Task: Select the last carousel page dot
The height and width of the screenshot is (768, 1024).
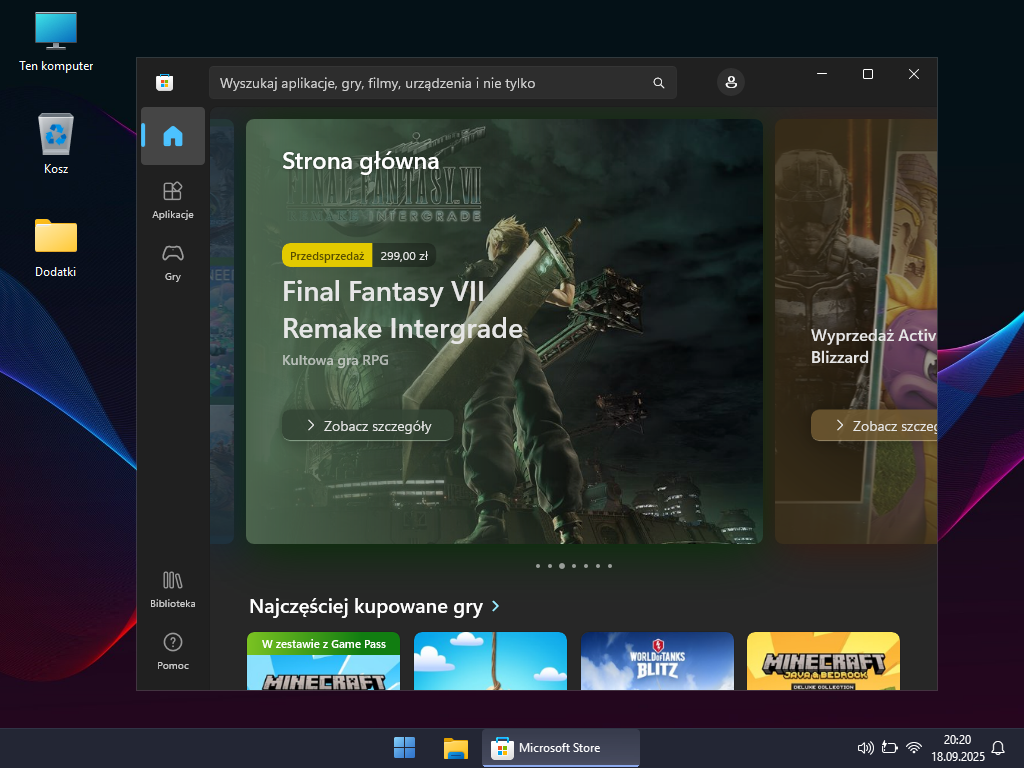Action: (x=610, y=566)
